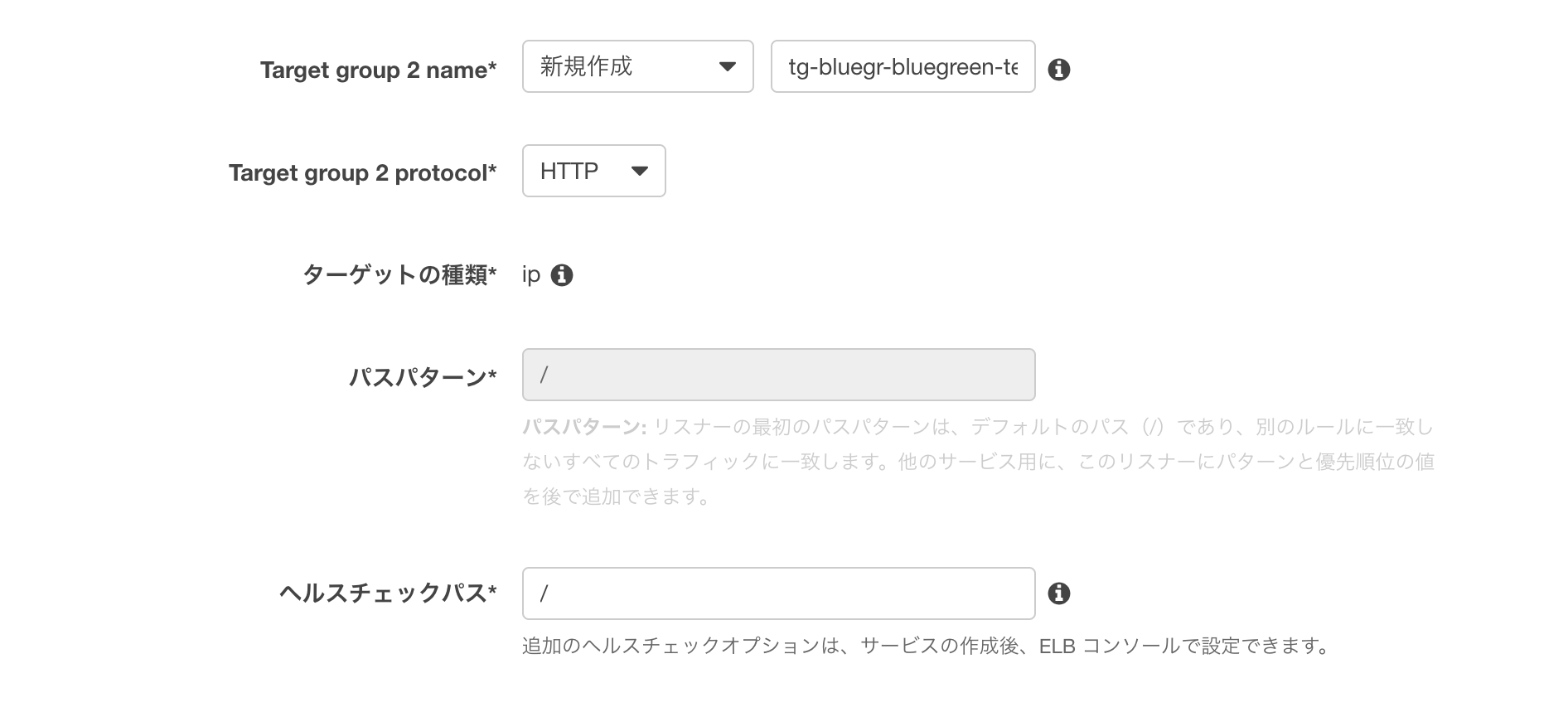The height and width of the screenshot is (712, 1568).
Task: Click the パスパターン field label
Action: pyautogui.click(x=422, y=378)
